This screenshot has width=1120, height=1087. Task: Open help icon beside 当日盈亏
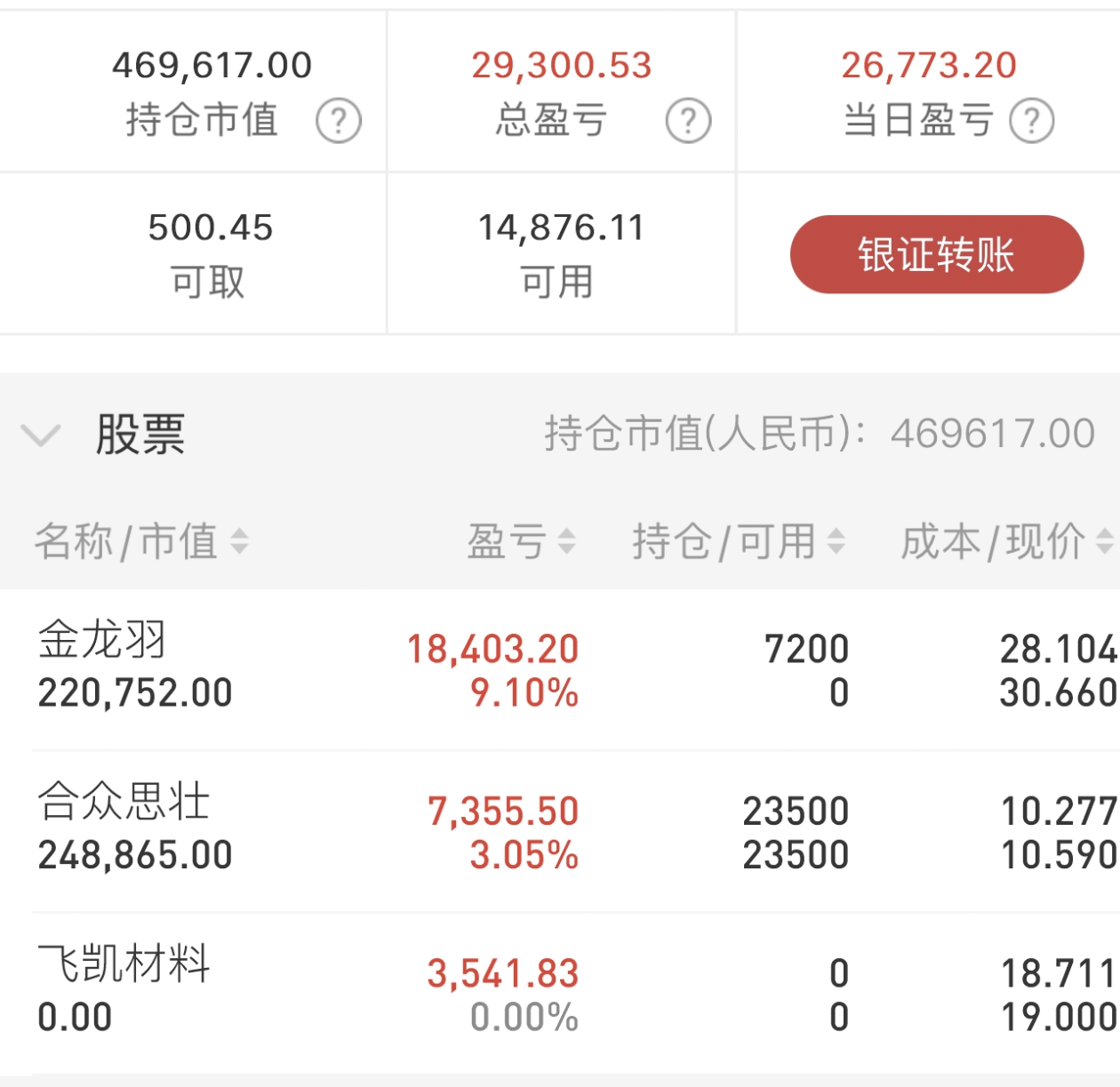(x=1032, y=121)
